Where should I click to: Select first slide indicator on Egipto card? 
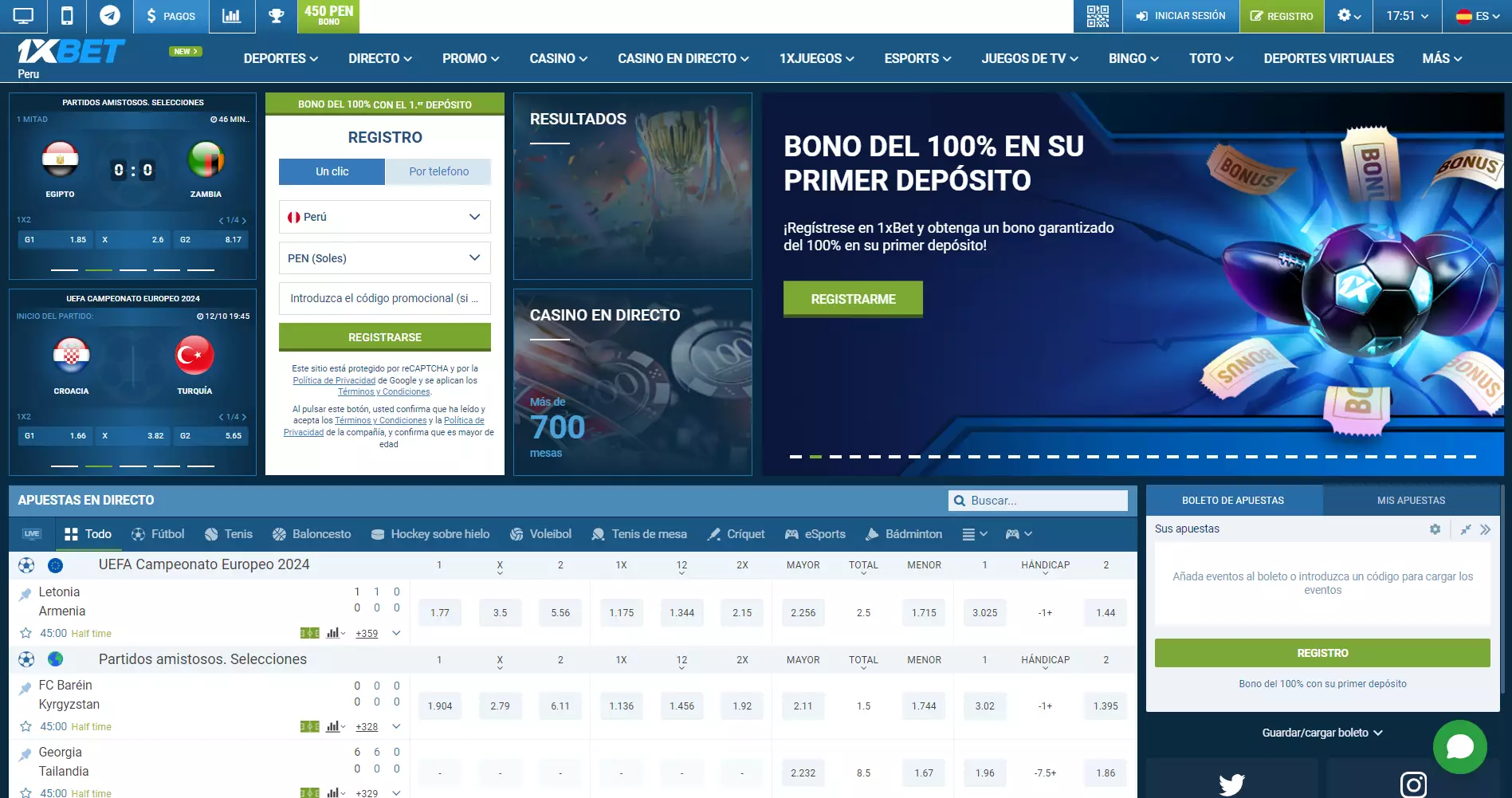tap(65, 269)
